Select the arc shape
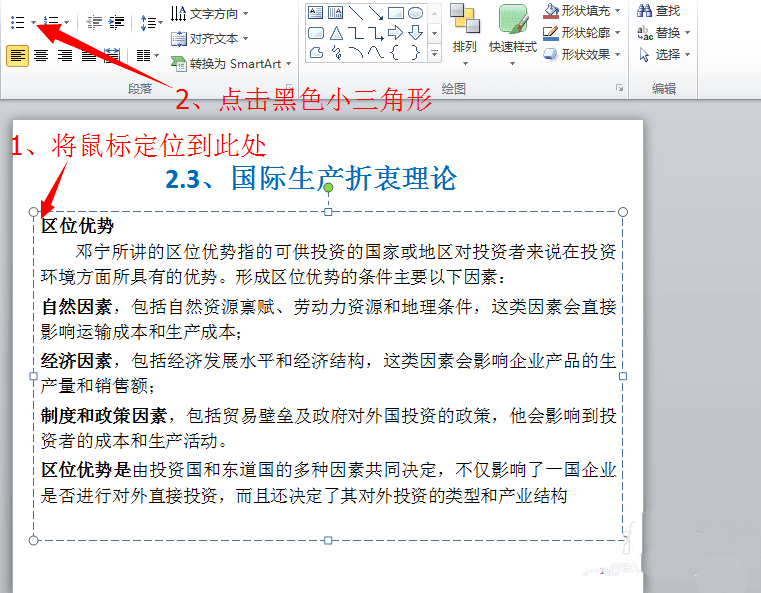The height and width of the screenshot is (593, 761). (x=356, y=52)
